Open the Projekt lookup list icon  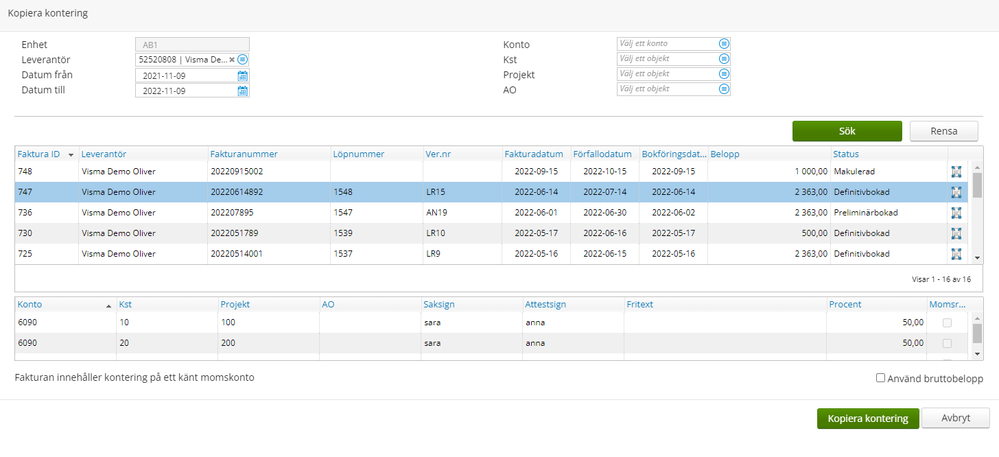click(724, 74)
